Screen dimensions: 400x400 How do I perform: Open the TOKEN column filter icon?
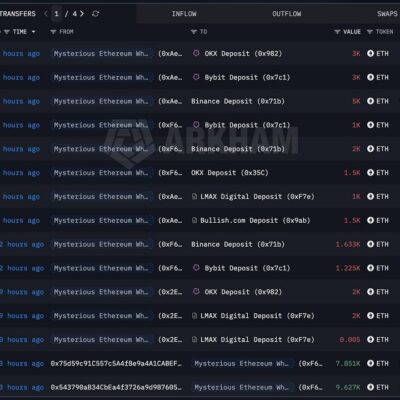[370, 32]
